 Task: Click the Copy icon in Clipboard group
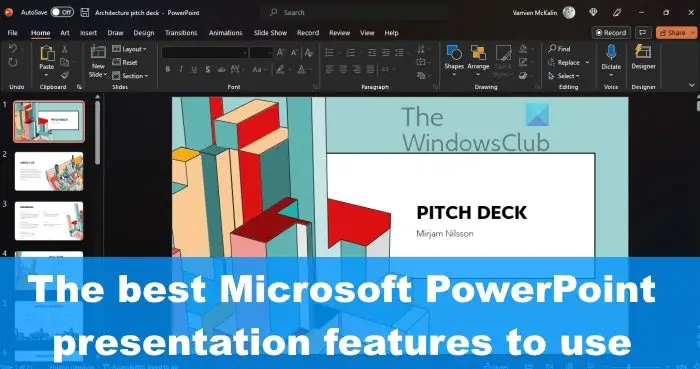point(65,62)
